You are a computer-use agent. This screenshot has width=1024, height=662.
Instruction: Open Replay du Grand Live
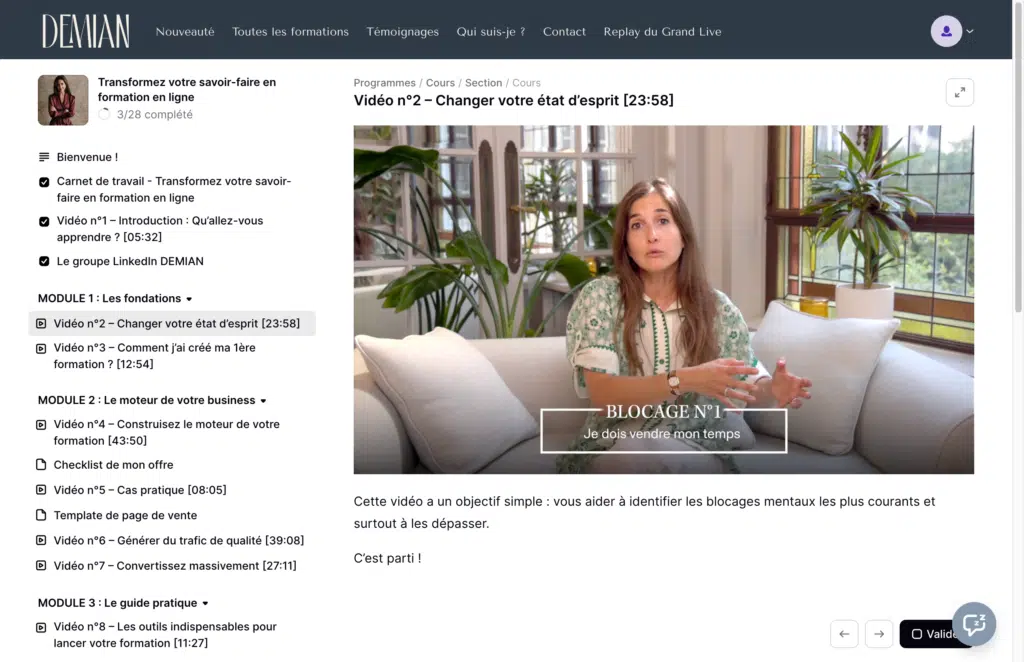[x=662, y=31]
